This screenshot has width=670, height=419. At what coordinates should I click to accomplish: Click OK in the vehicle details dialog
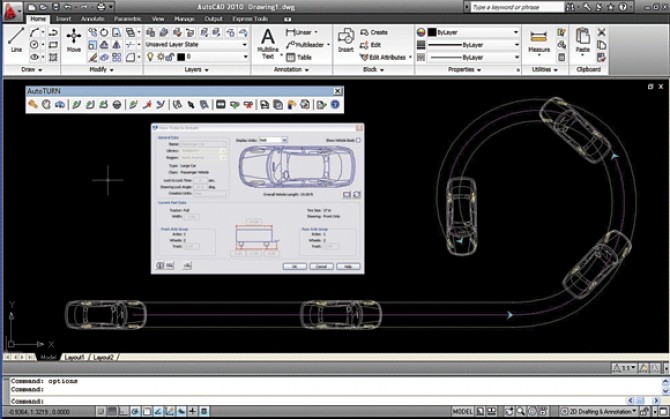point(294,267)
